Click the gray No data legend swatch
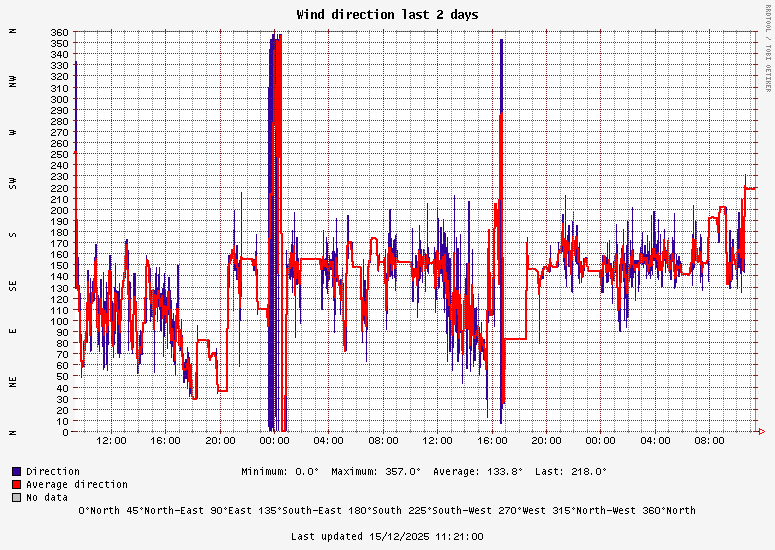The width and height of the screenshot is (775, 550). click(16, 497)
